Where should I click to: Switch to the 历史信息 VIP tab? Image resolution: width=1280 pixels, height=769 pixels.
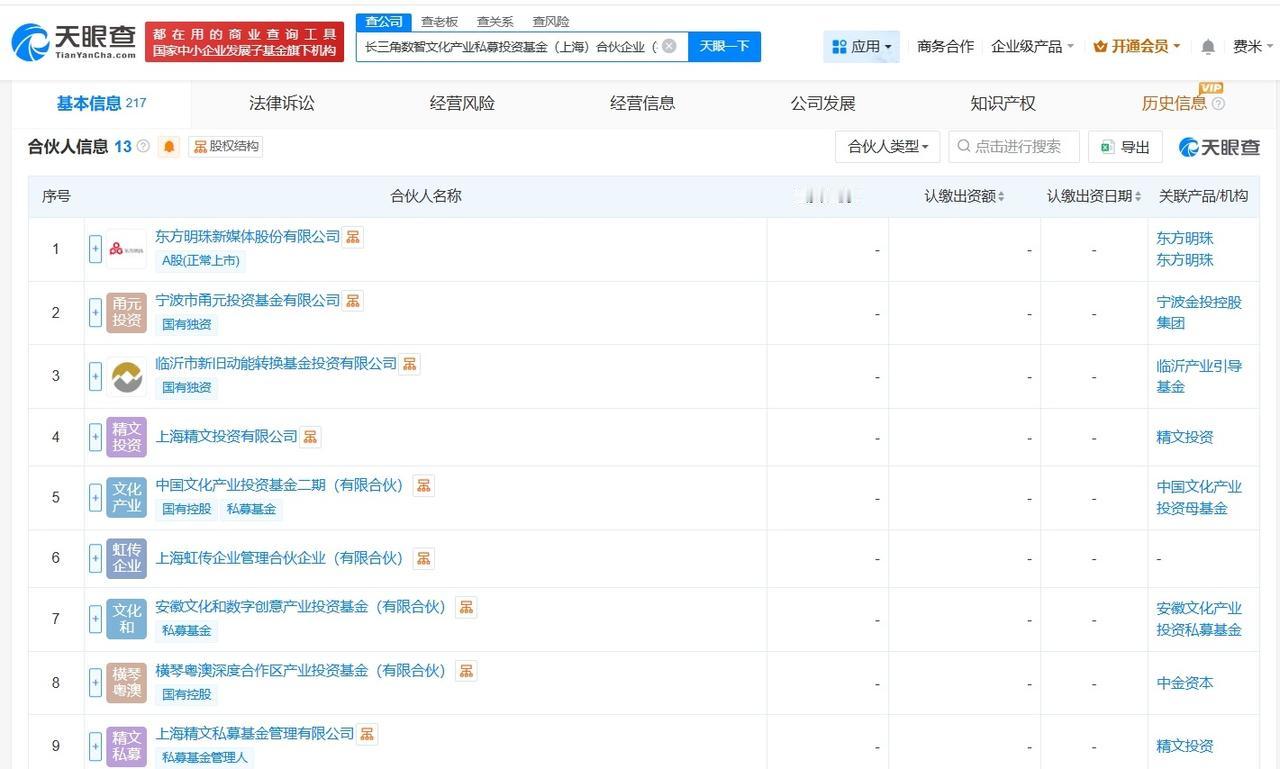[1174, 103]
